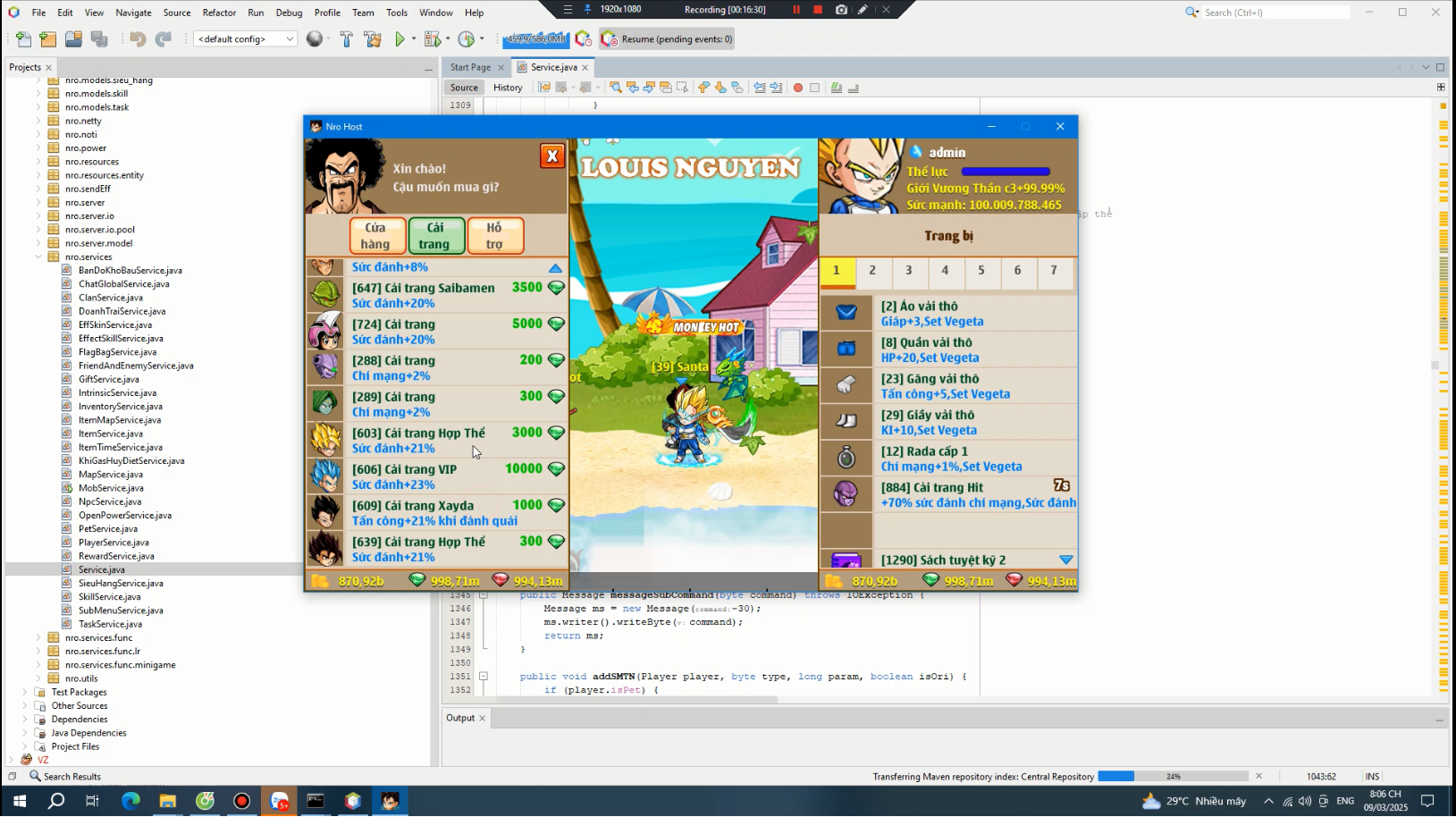Open the Run Project dropdown arrow
The image size is (1456, 817).
413,39
